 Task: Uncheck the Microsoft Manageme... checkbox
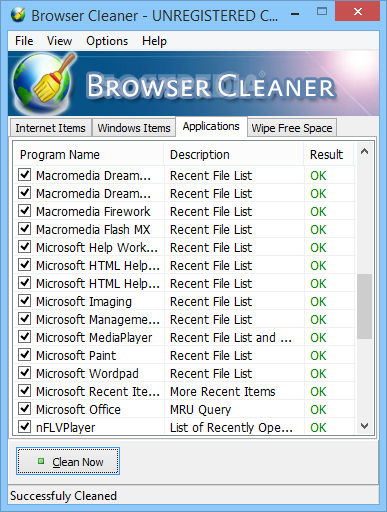click(25, 319)
